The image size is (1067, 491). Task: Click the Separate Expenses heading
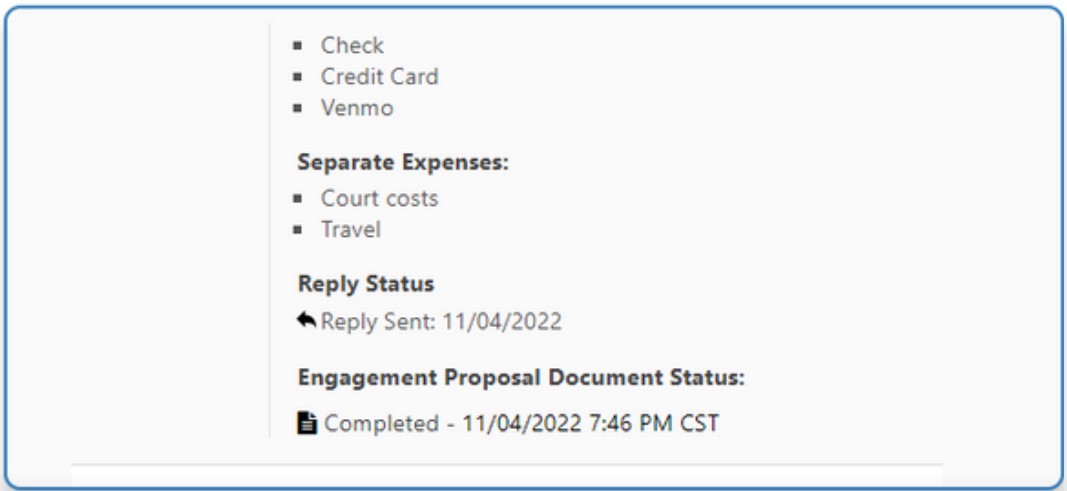coord(403,163)
